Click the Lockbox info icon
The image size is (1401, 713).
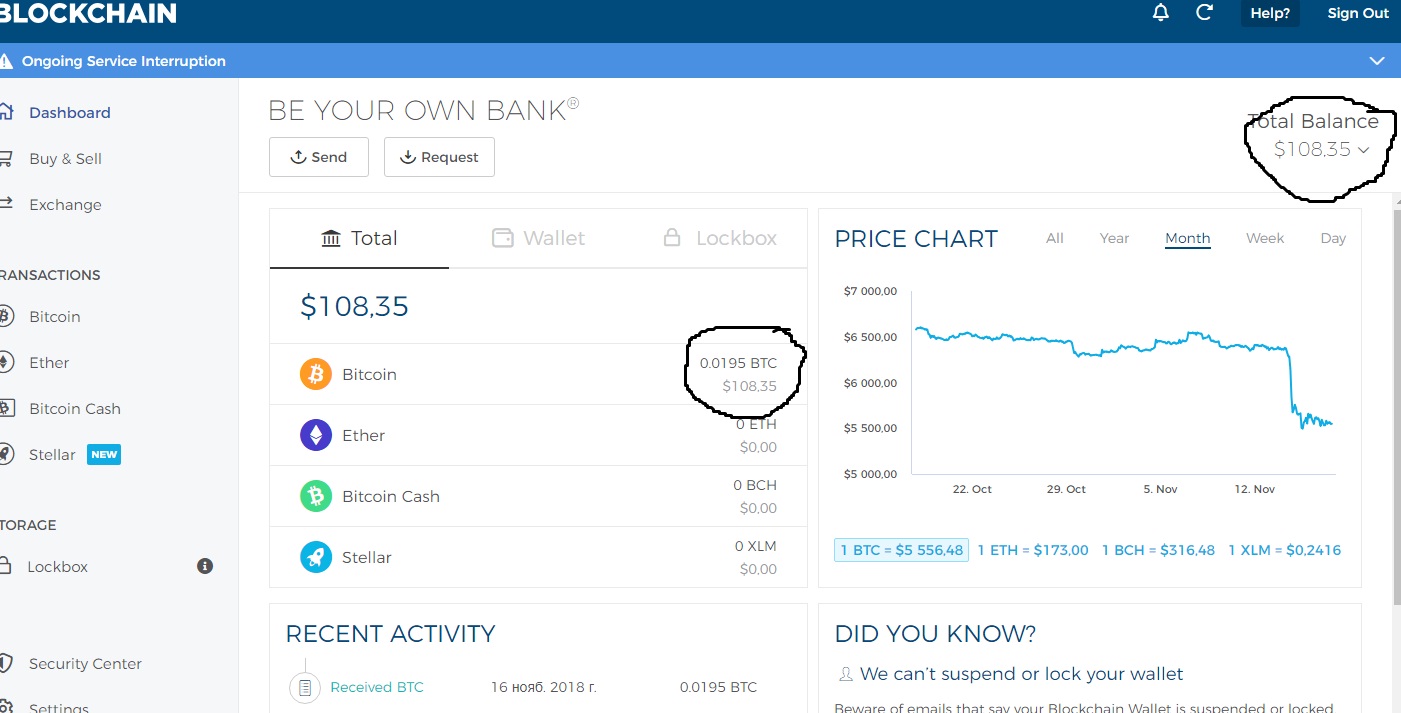click(205, 566)
